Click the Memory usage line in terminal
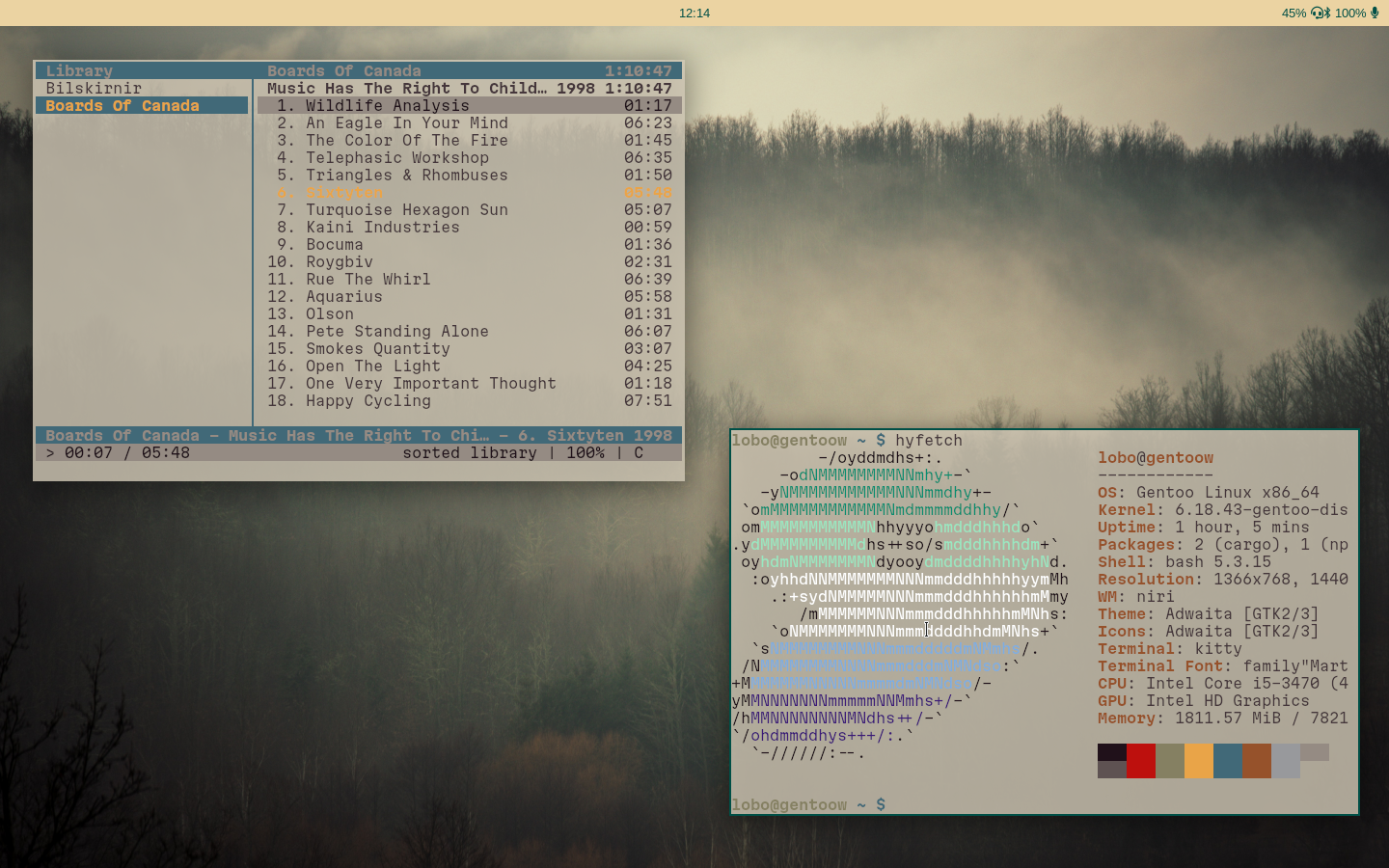 [x=1223, y=718]
